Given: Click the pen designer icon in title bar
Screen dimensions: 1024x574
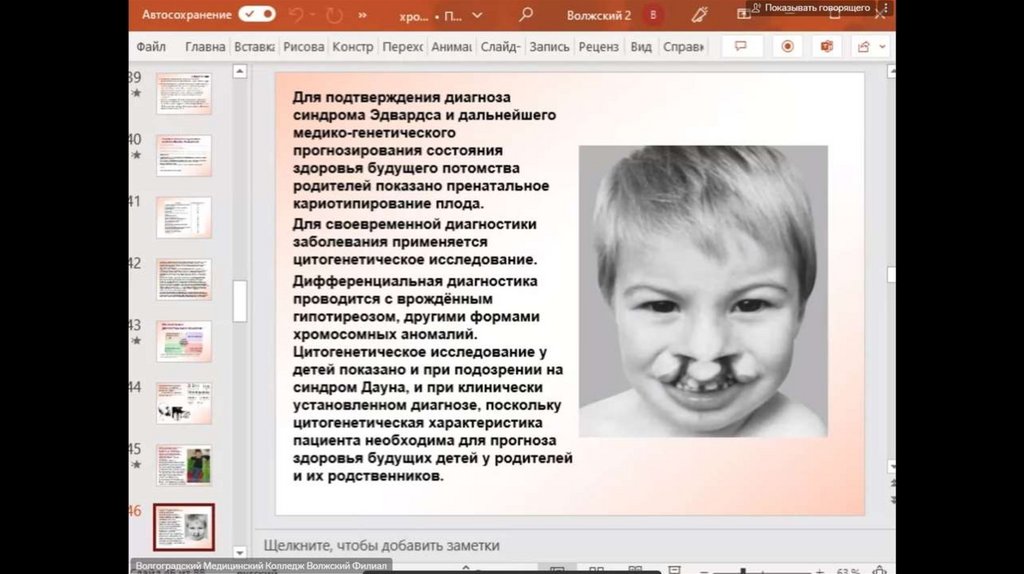Looking at the screenshot, I should [x=700, y=15].
